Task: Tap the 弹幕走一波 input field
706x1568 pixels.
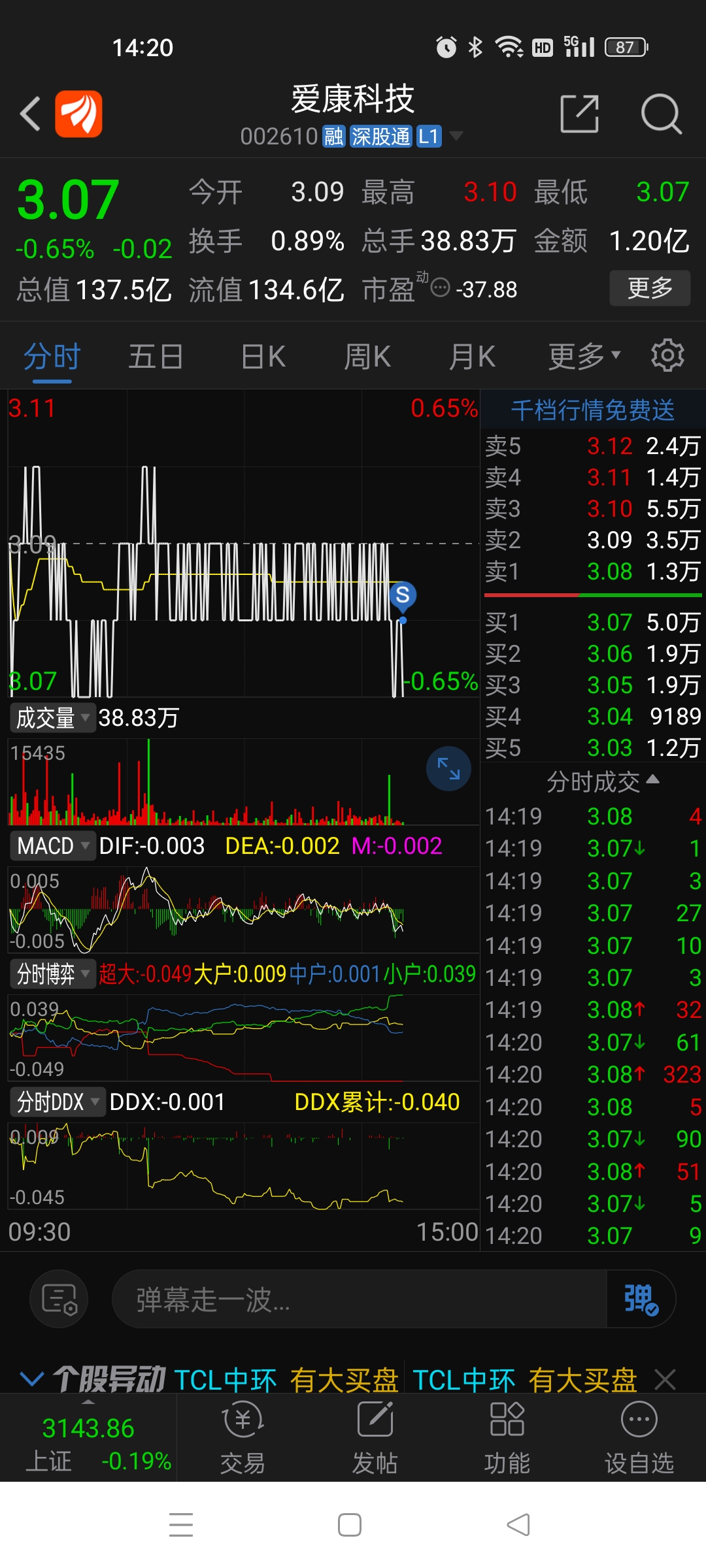Action: click(360, 1299)
